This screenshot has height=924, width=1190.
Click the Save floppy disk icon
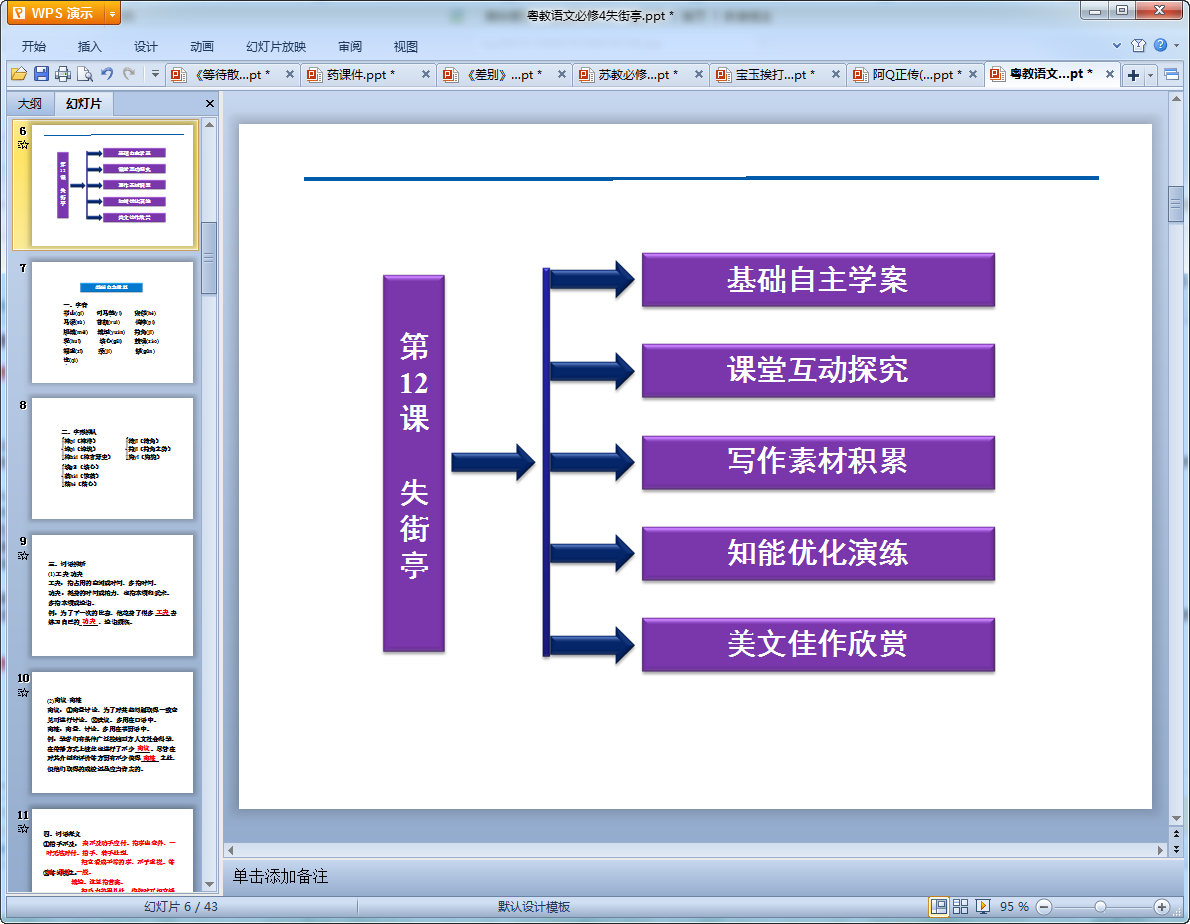pos(41,74)
